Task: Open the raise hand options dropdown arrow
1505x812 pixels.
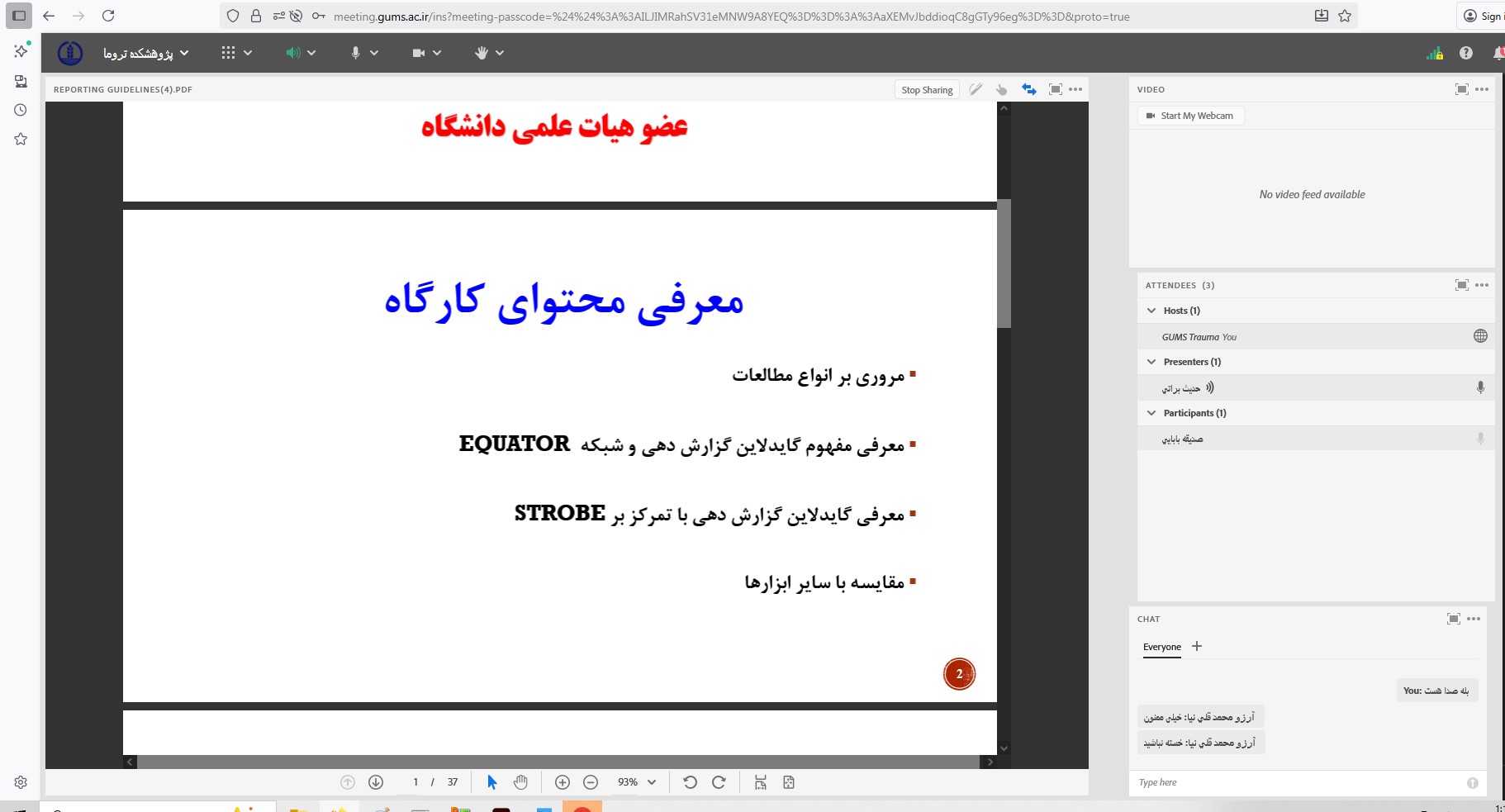Action: tap(500, 53)
